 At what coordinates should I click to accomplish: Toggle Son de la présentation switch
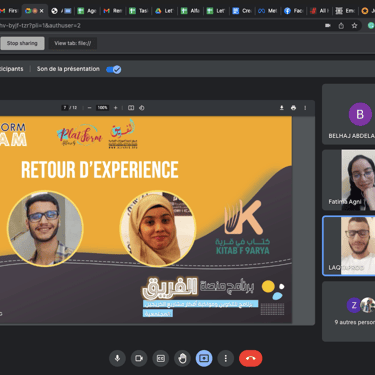(x=114, y=69)
